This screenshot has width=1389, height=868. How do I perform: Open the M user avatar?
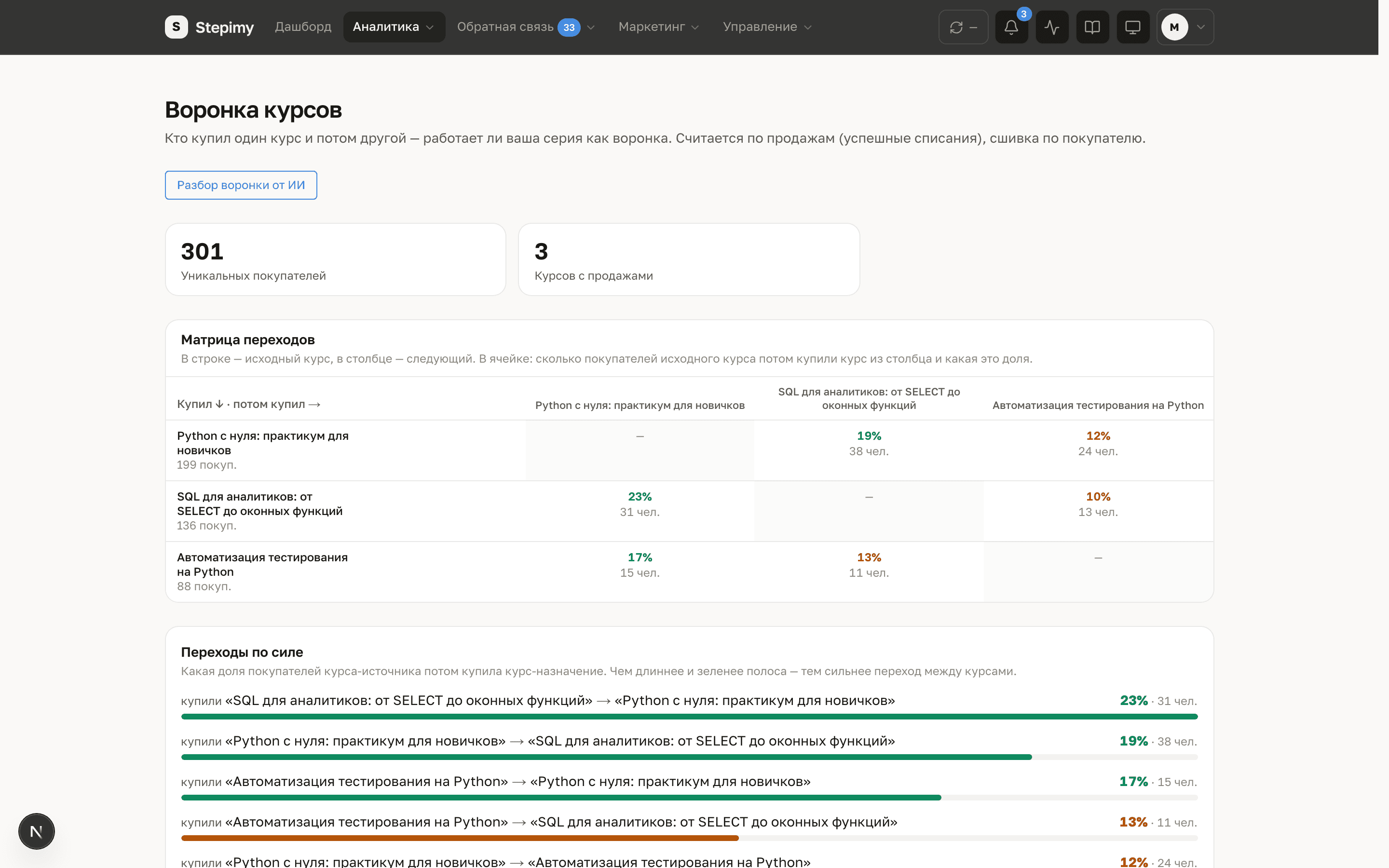(x=1174, y=27)
